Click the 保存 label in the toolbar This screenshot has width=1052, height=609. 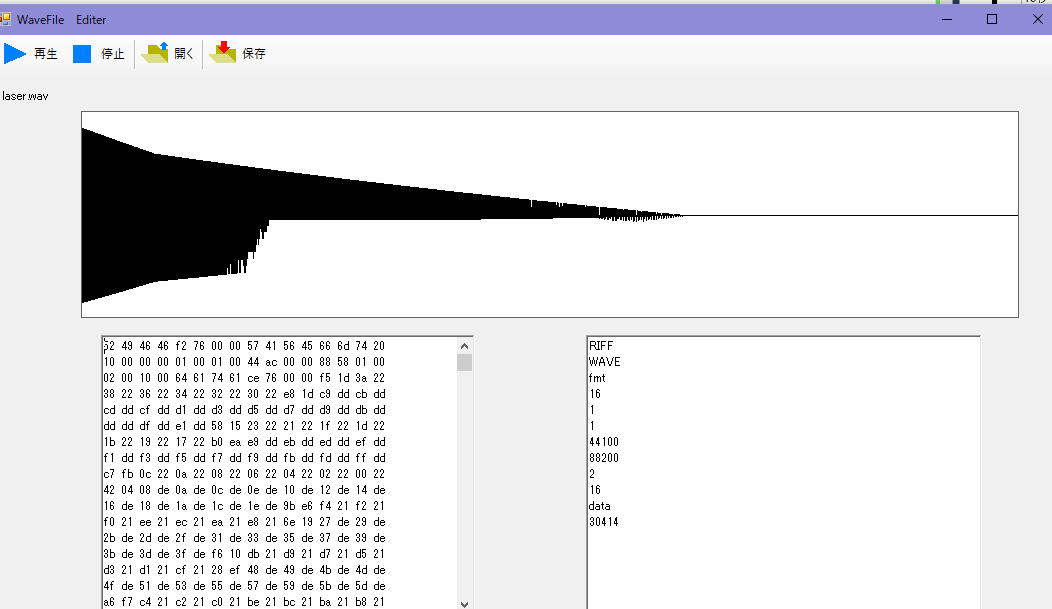coord(254,54)
